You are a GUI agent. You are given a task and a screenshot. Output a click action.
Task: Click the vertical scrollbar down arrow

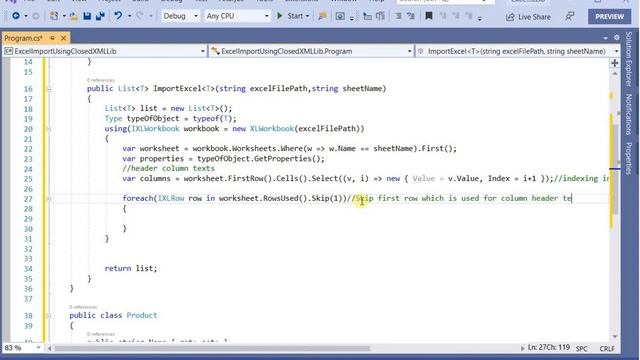(x=615, y=336)
